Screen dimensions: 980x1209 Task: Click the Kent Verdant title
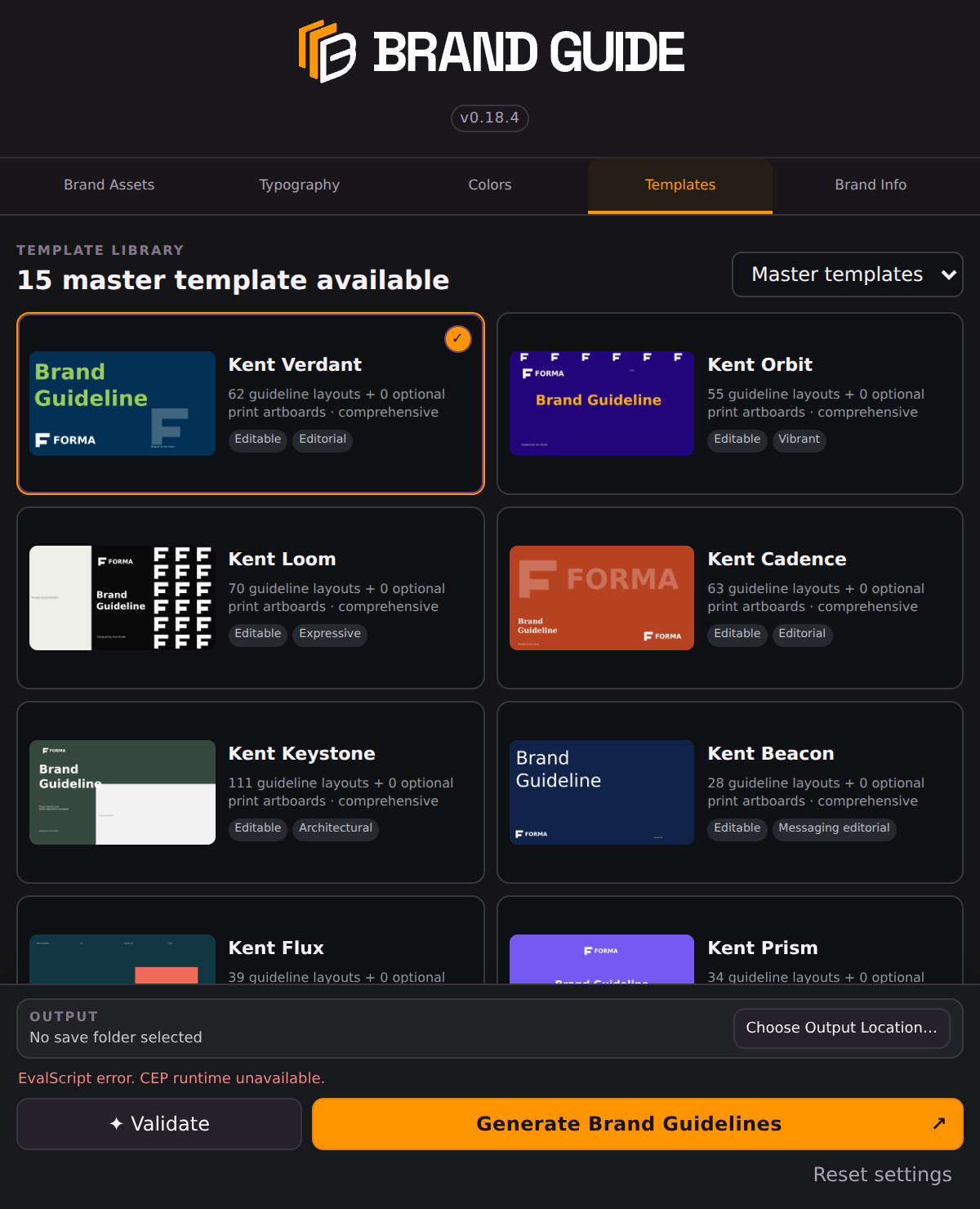click(295, 365)
